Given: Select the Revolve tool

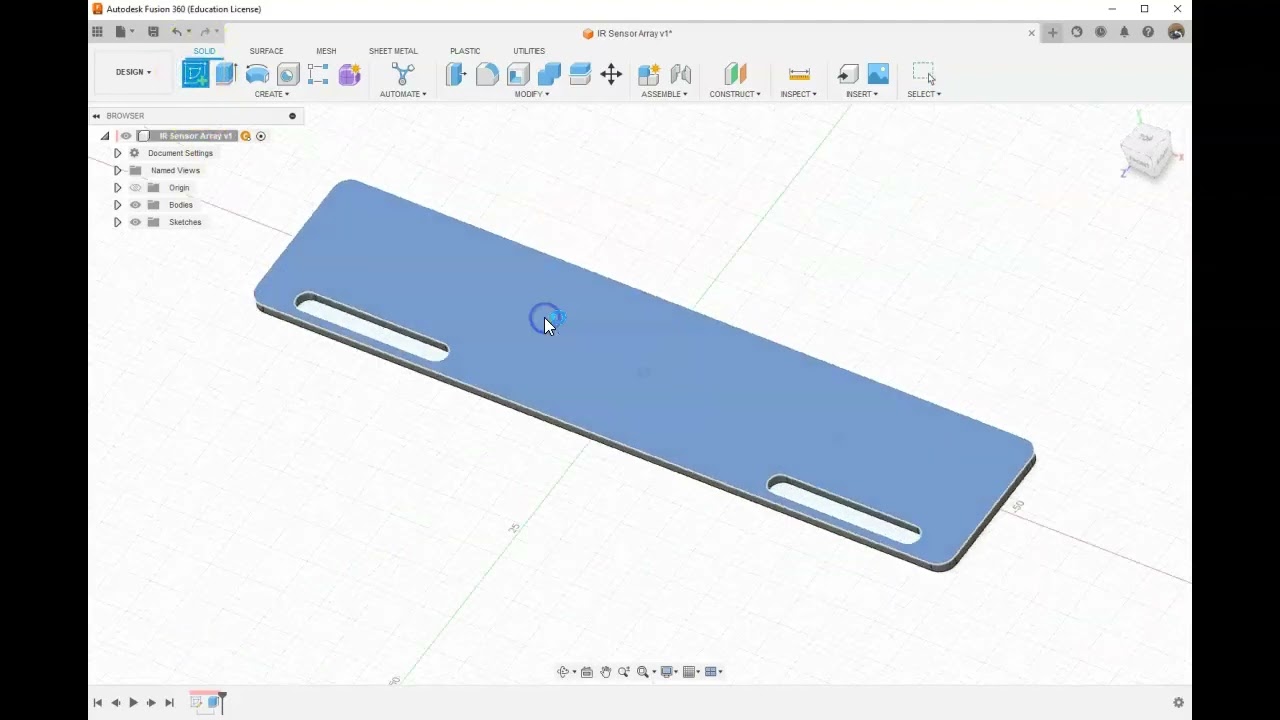Looking at the screenshot, I should pyautogui.click(x=257, y=74).
